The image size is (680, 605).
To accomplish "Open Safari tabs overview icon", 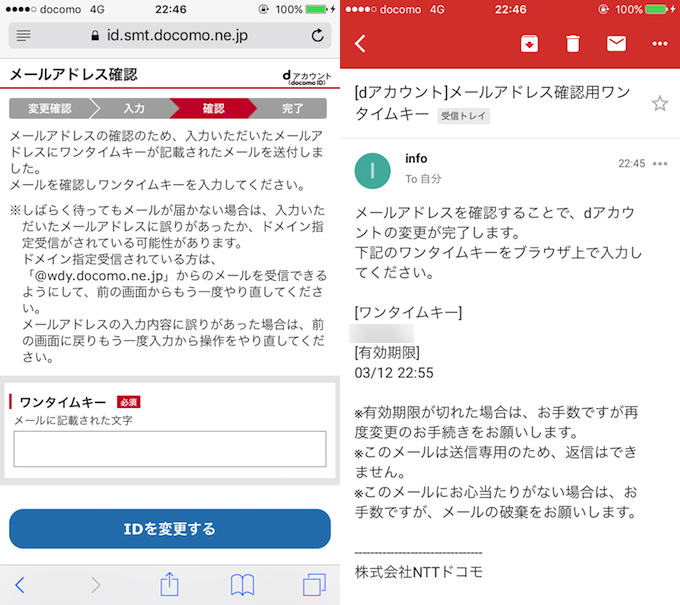I will tap(315, 584).
